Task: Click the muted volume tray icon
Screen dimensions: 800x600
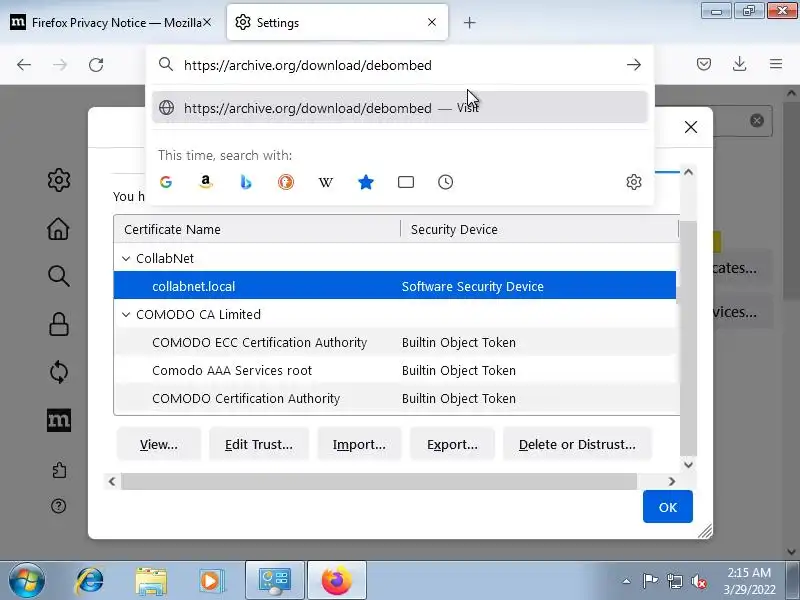Action: (x=698, y=581)
